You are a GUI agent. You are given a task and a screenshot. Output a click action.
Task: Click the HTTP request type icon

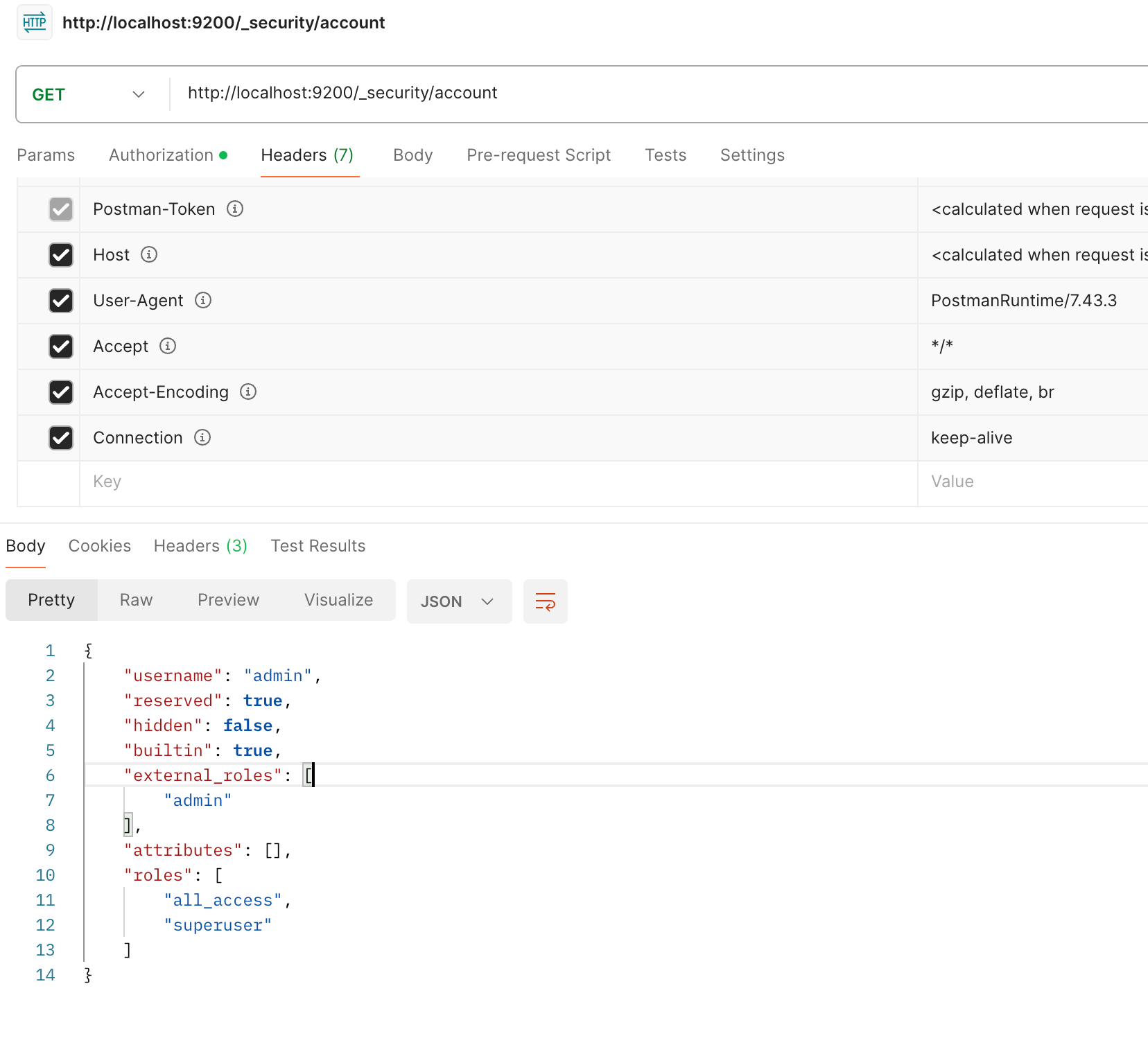(x=35, y=22)
